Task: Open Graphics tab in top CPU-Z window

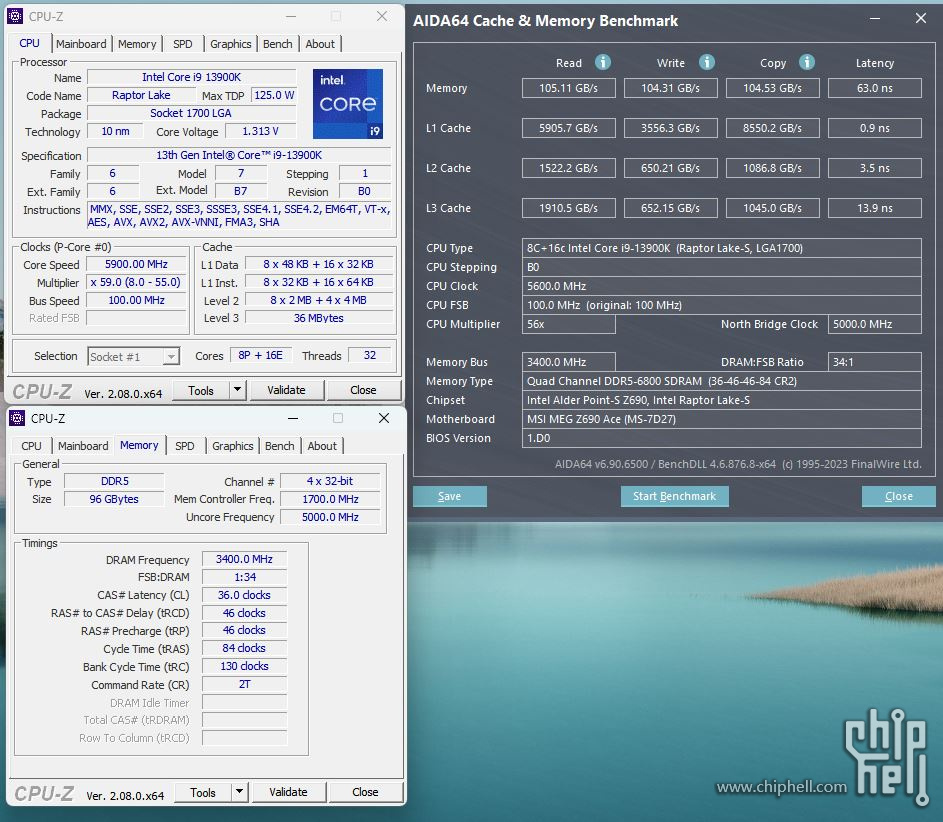Action: pyautogui.click(x=231, y=44)
